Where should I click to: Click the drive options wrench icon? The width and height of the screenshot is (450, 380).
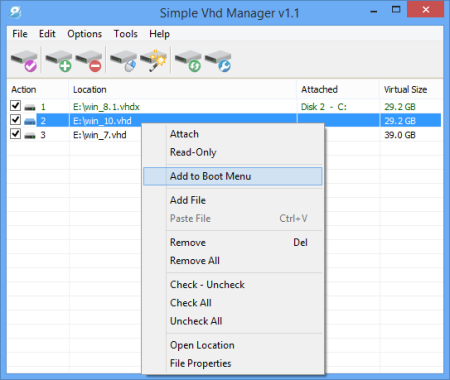pyautogui.click(x=218, y=60)
